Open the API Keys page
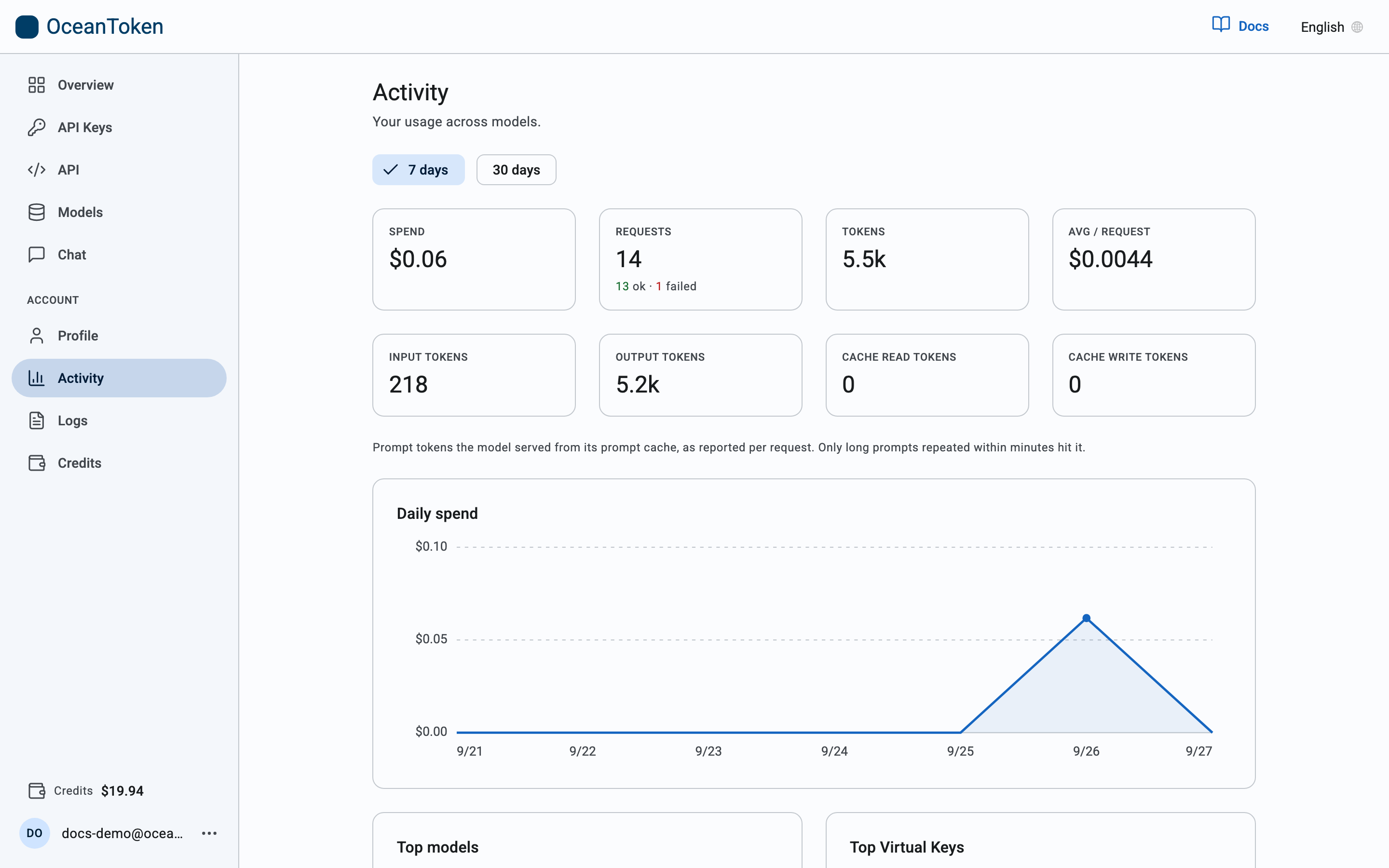 pos(119,127)
